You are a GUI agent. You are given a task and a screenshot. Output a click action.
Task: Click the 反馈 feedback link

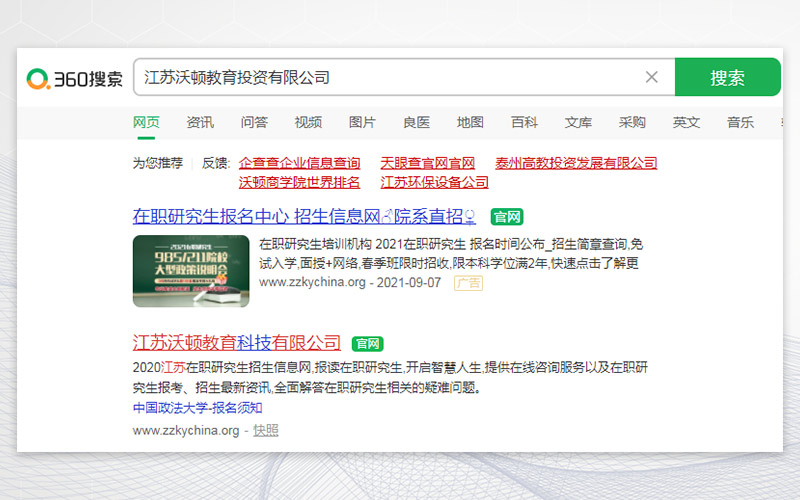pos(215,163)
